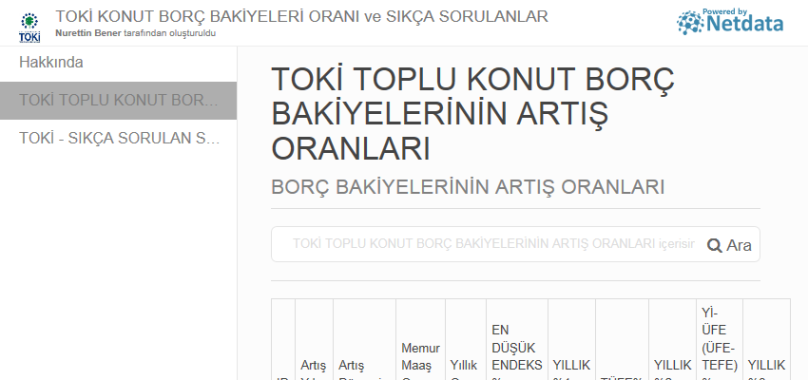Click the TOKİ logo in the header
The image size is (808, 380).
click(29, 28)
